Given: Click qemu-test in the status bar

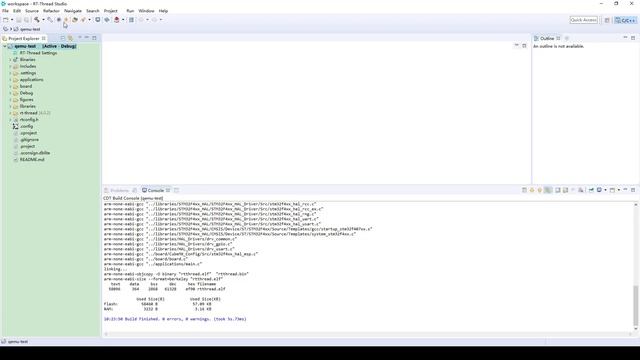Looking at the screenshot, I should coord(18,342).
